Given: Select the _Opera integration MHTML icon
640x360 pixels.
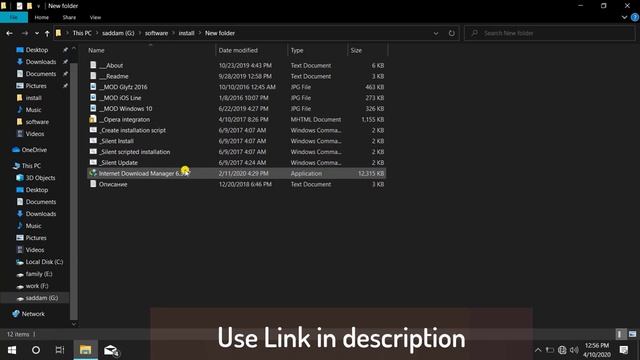Looking at the screenshot, I should (93, 119).
